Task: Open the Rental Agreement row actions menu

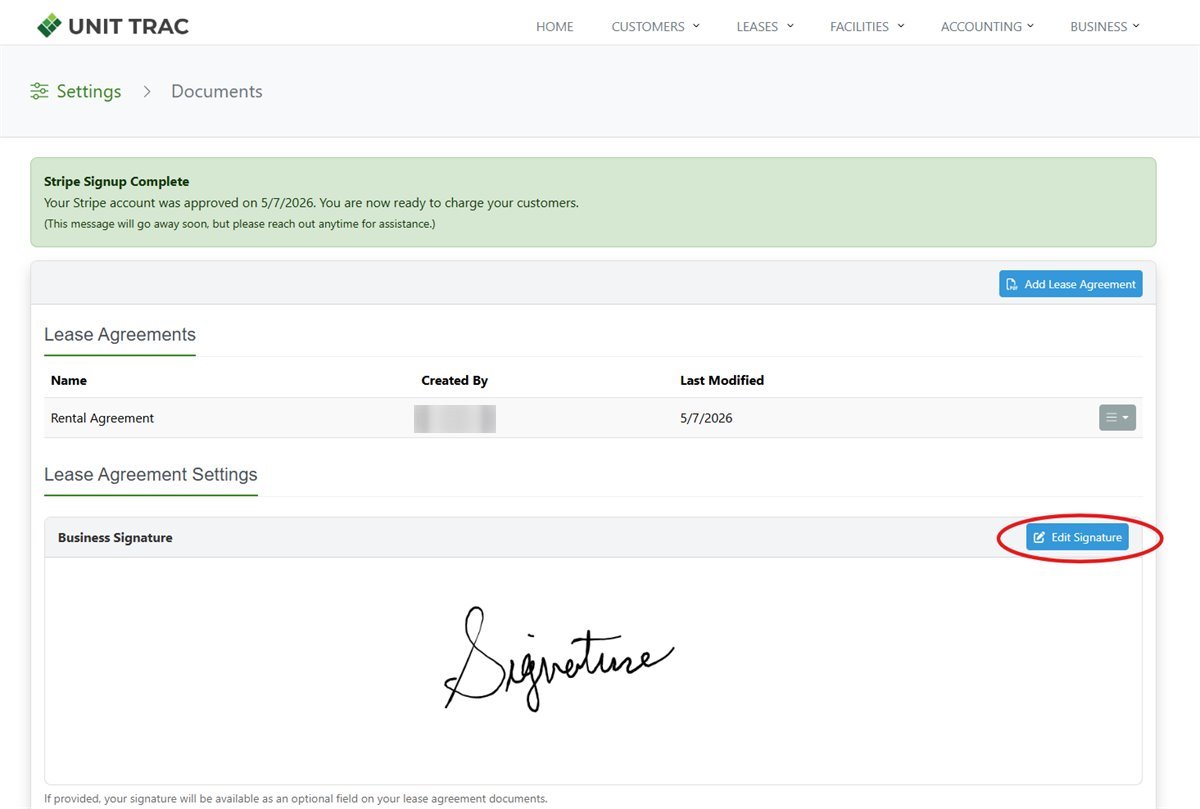Action: coord(1117,418)
